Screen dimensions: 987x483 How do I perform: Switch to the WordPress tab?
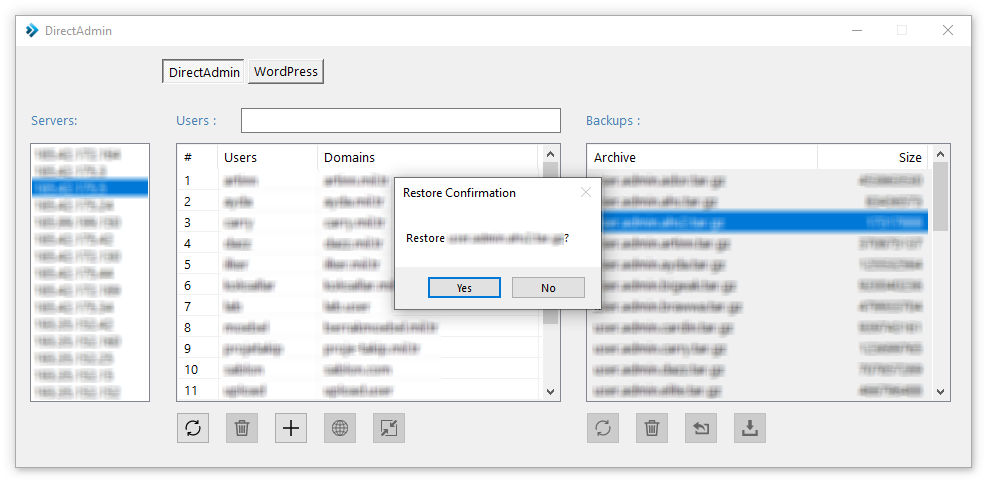pyautogui.click(x=286, y=72)
